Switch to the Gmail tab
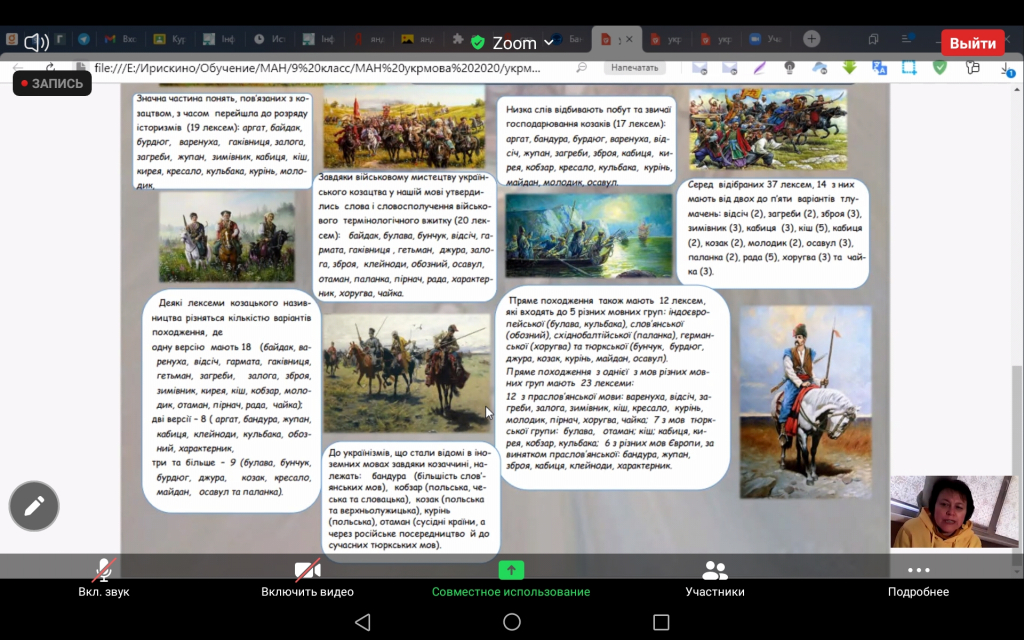Viewport: 1024px width, 640px height. (120, 39)
